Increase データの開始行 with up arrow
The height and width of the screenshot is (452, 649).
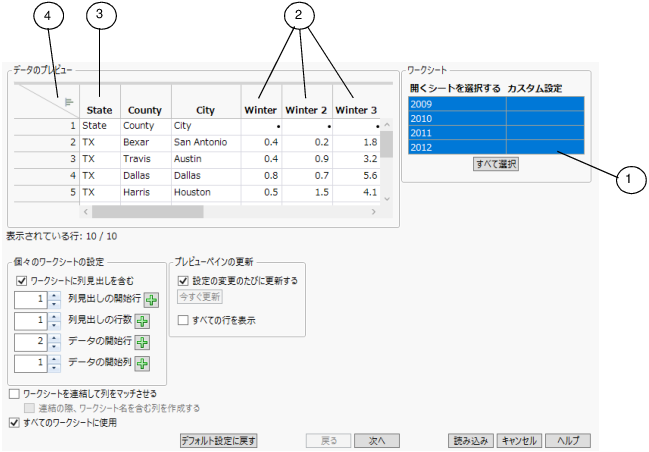click(x=54, y=338)
